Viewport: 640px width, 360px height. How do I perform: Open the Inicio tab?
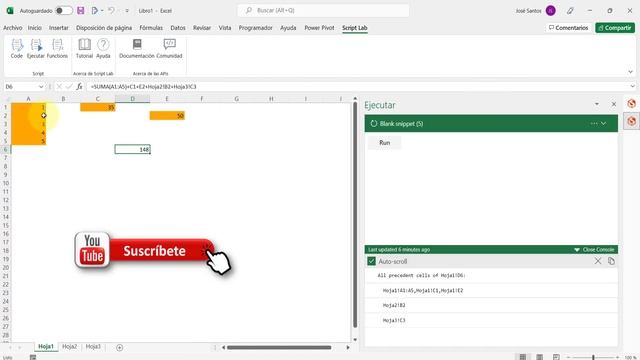[x=35, y=28]
